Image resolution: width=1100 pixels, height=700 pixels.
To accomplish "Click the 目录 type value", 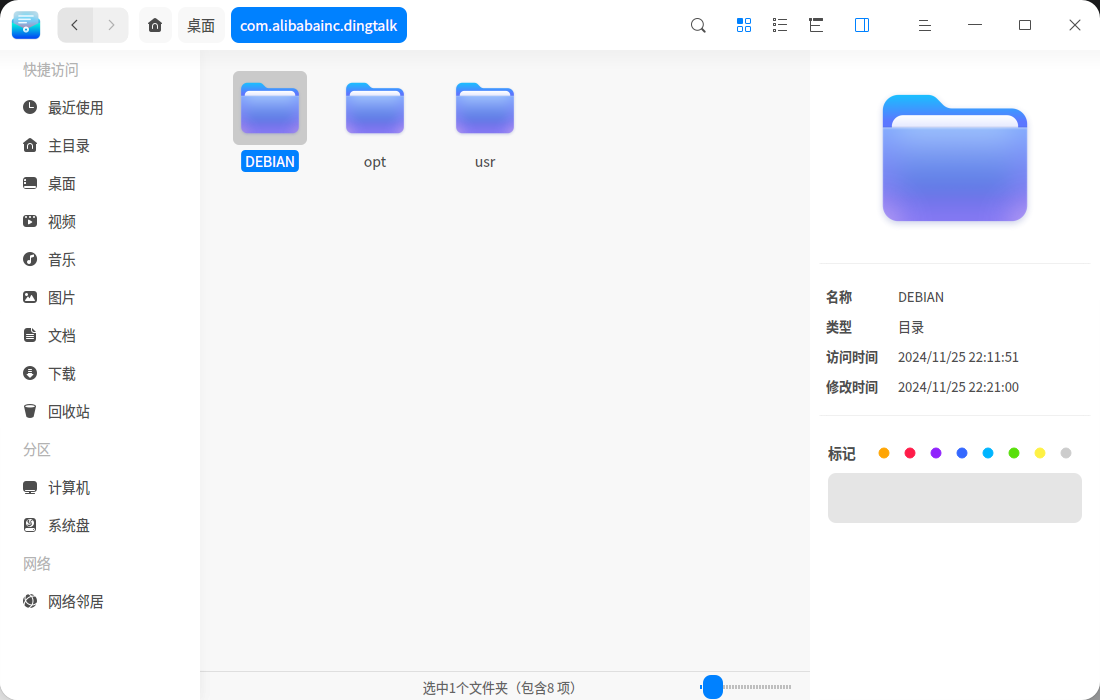I will click(x=911, y=327).
